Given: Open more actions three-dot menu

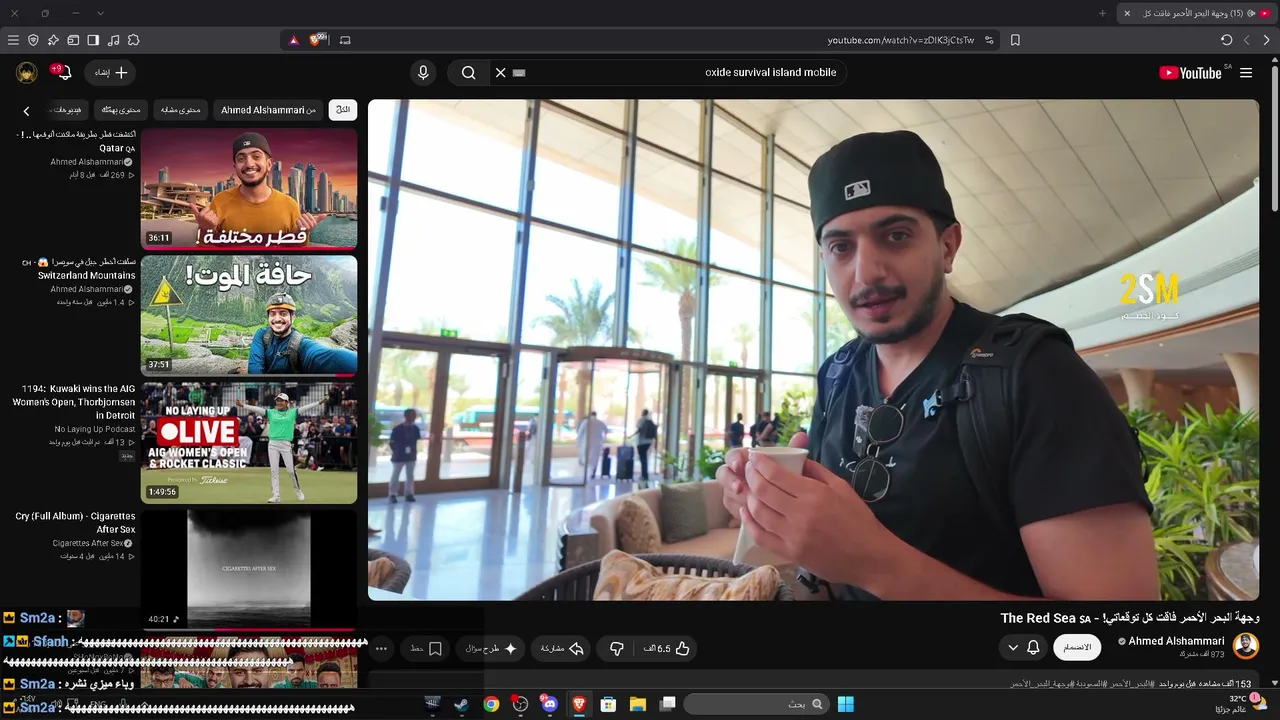Looking at the screenshot, I should tap(381, 649).
